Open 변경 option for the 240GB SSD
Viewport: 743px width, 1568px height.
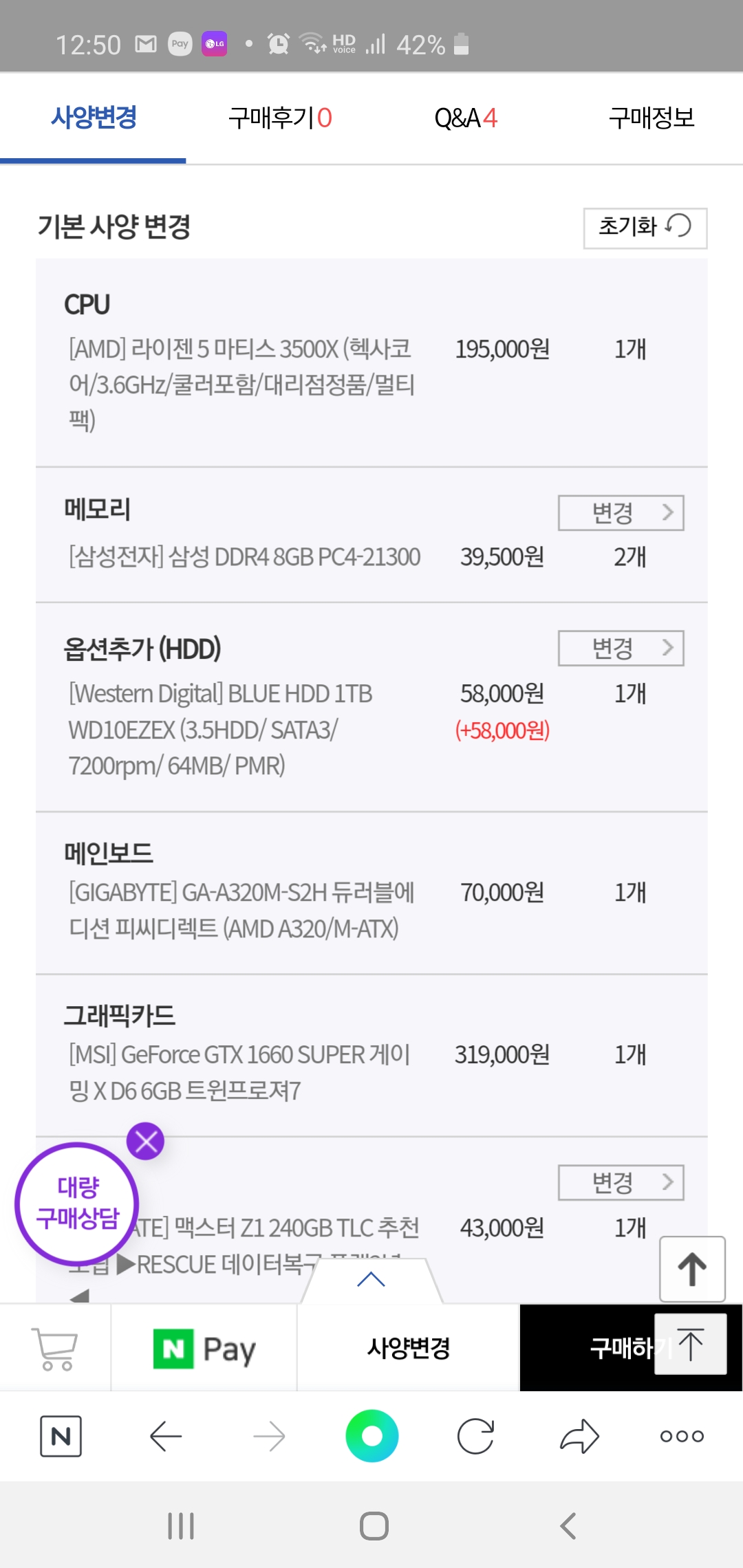[x=621, y=1183]
